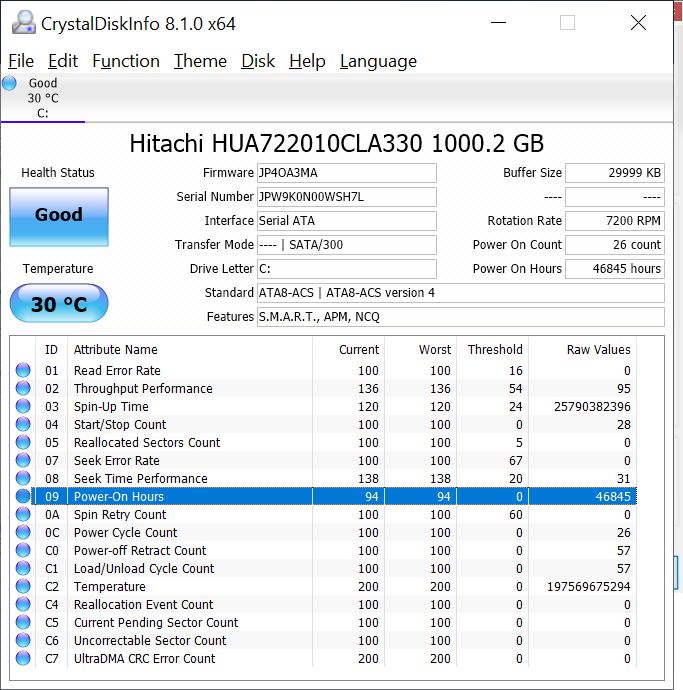This screenshot has height=690, width=683.
Task: Select the Read Error Rate row
Action: pos(323,371)
